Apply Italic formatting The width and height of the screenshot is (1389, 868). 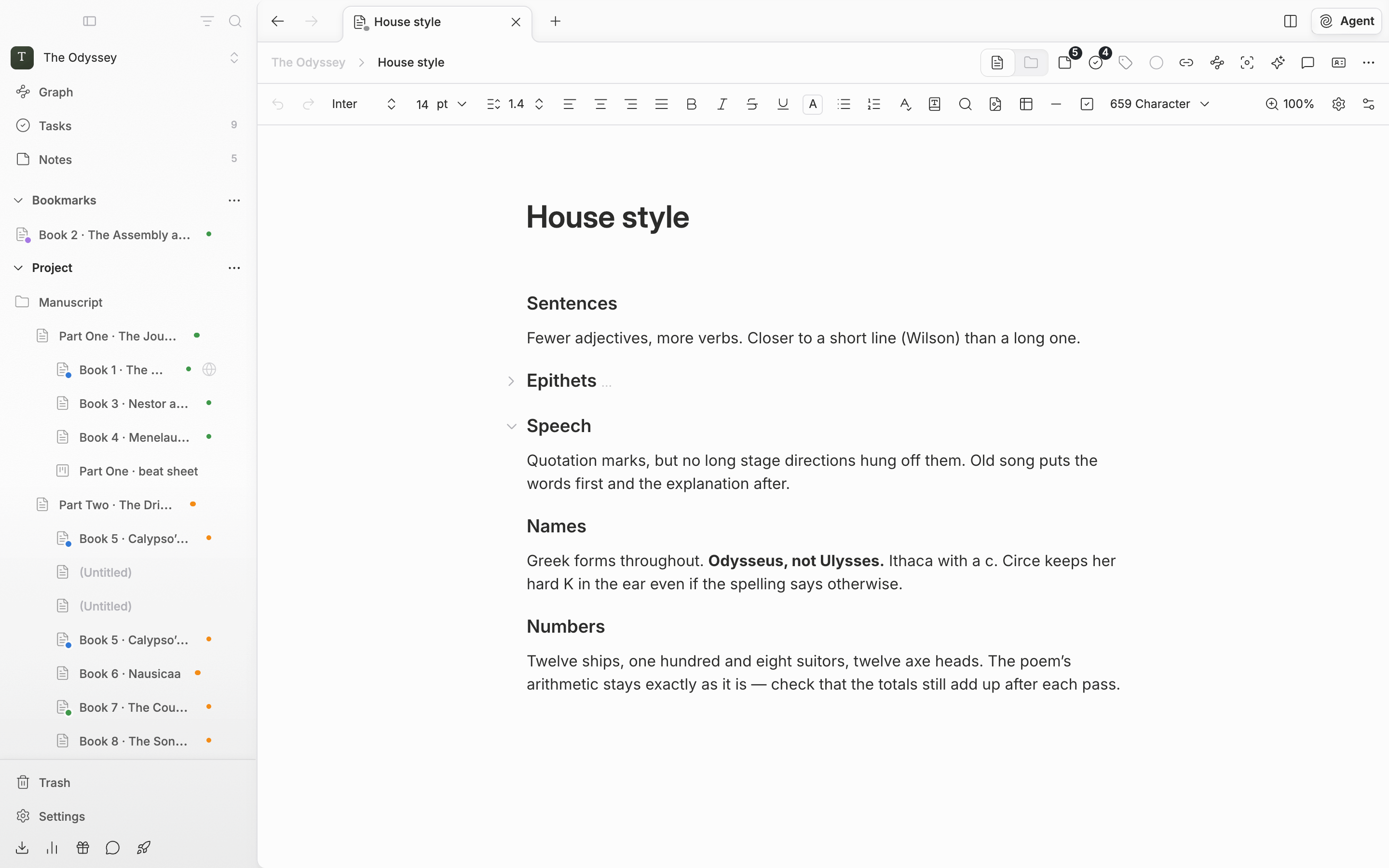coord(722,104)
